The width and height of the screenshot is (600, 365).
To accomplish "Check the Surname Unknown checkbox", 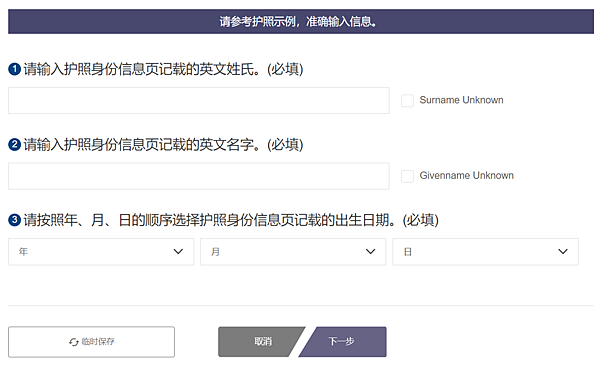I will (x=407, y=101).
